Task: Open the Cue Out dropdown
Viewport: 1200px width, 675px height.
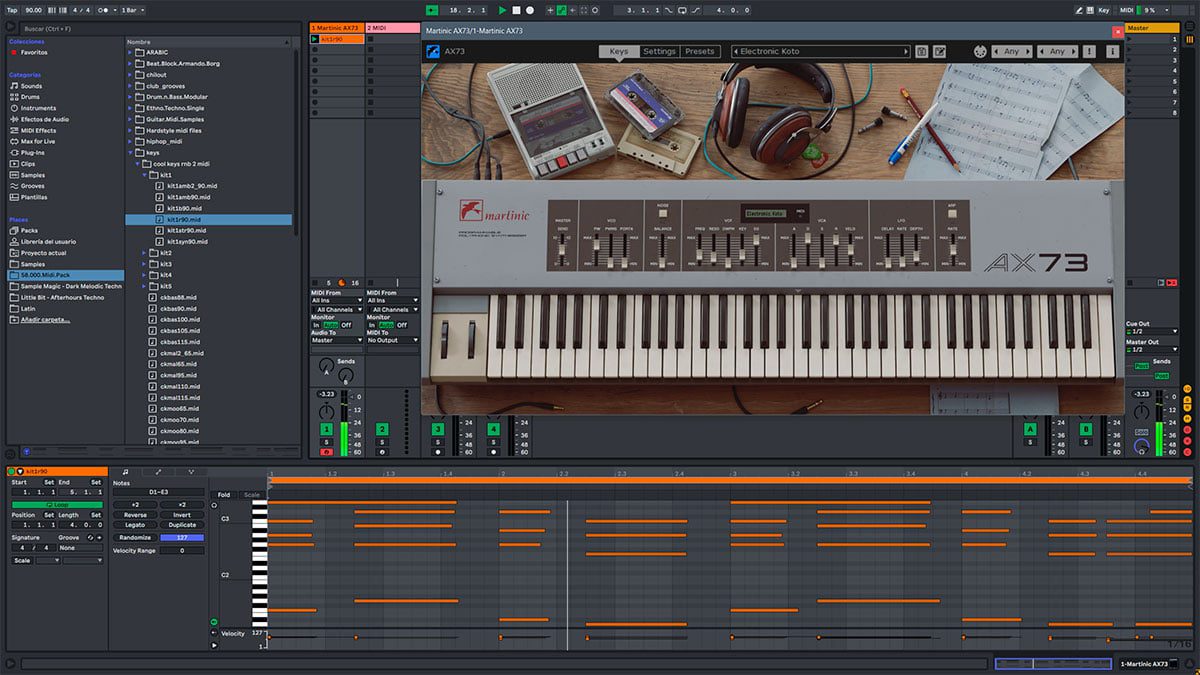Action: point(1150,331)
